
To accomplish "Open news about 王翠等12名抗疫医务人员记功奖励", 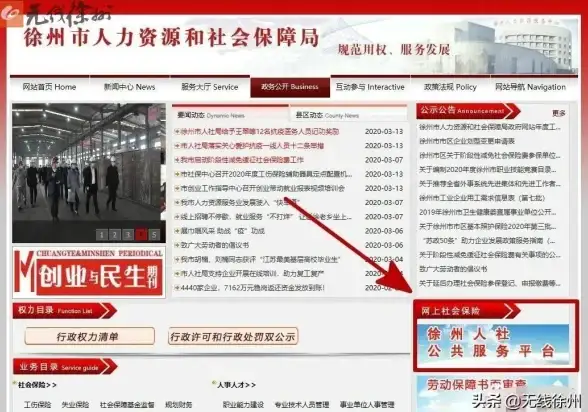I will (x=260, y=132).
